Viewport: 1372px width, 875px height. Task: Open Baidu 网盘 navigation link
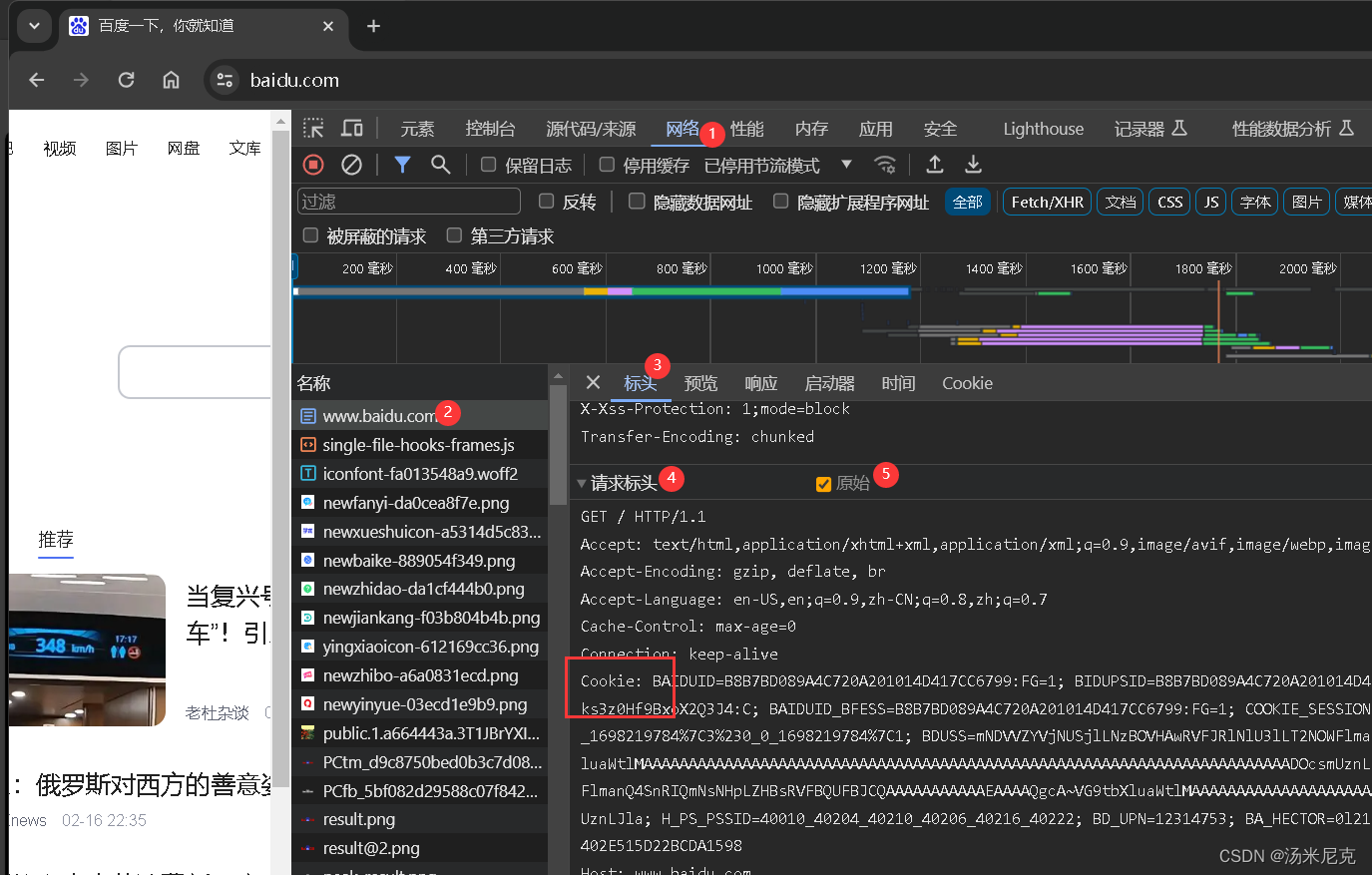click(x=184, y=148)
